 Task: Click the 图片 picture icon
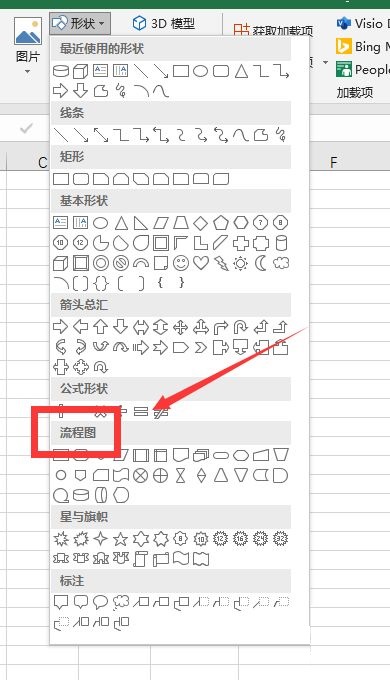tap(28, 31)
